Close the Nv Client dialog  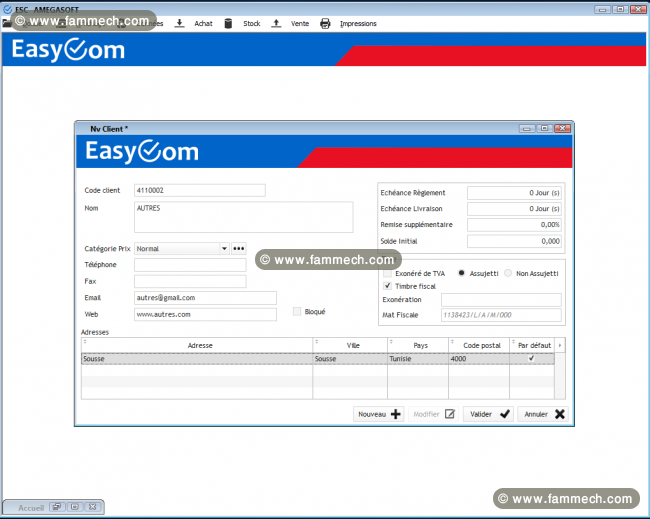click(563, 129)
